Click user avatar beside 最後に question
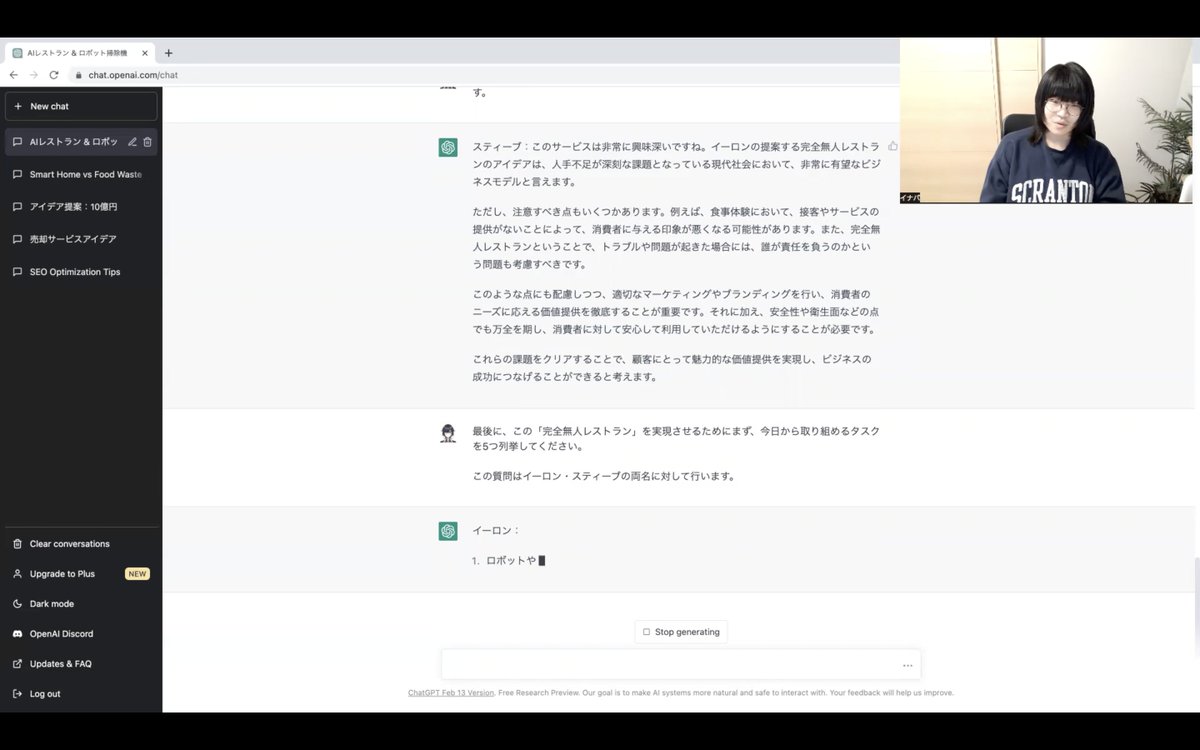 [448, 433]
